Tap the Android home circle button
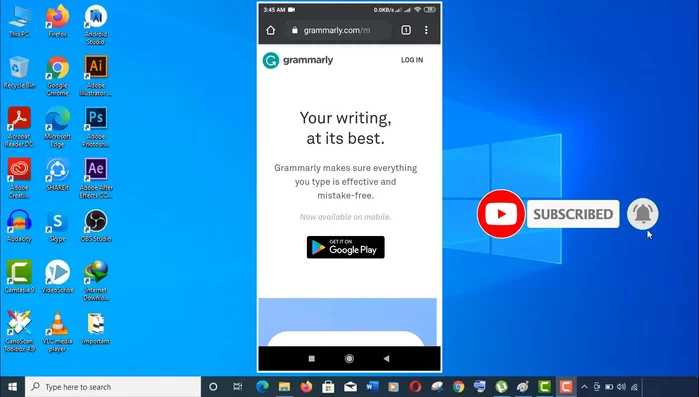The height and width of the screenshot is (397, 699). pyautogui.click(x=349, y=359)
